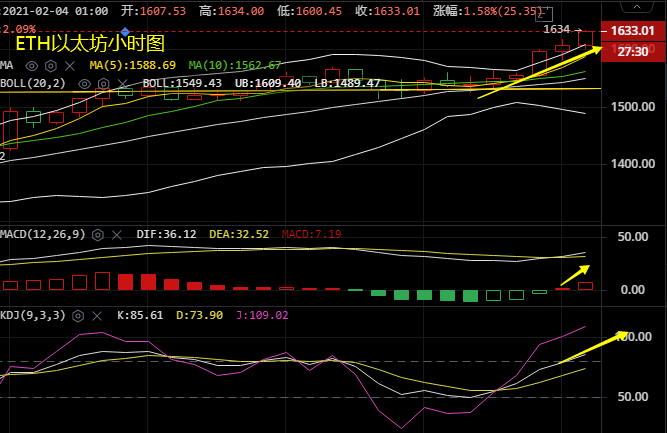Remove KDJ indicator via X icon
The image size is (667, 433).
pos(97,315)
